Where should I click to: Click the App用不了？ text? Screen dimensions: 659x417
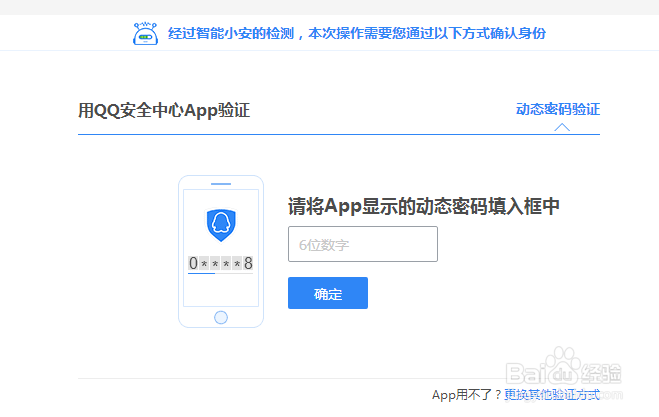tap(467, 395)
